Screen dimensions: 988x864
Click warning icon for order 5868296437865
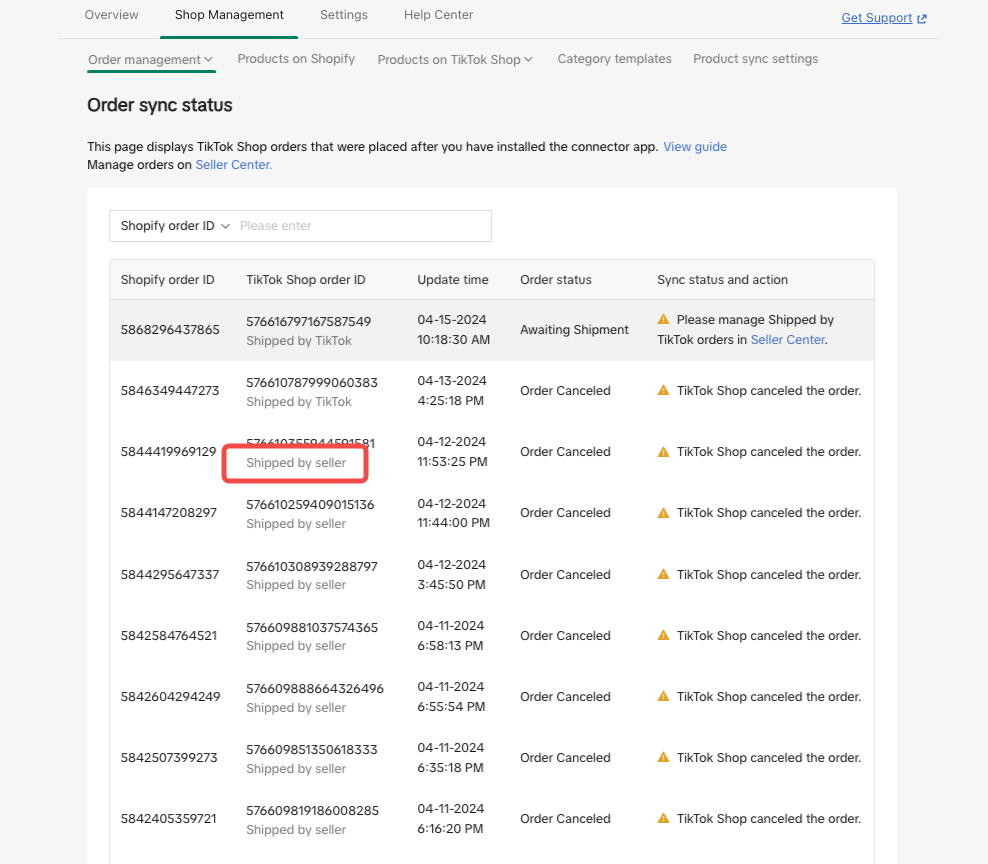[x=663, y=319]
